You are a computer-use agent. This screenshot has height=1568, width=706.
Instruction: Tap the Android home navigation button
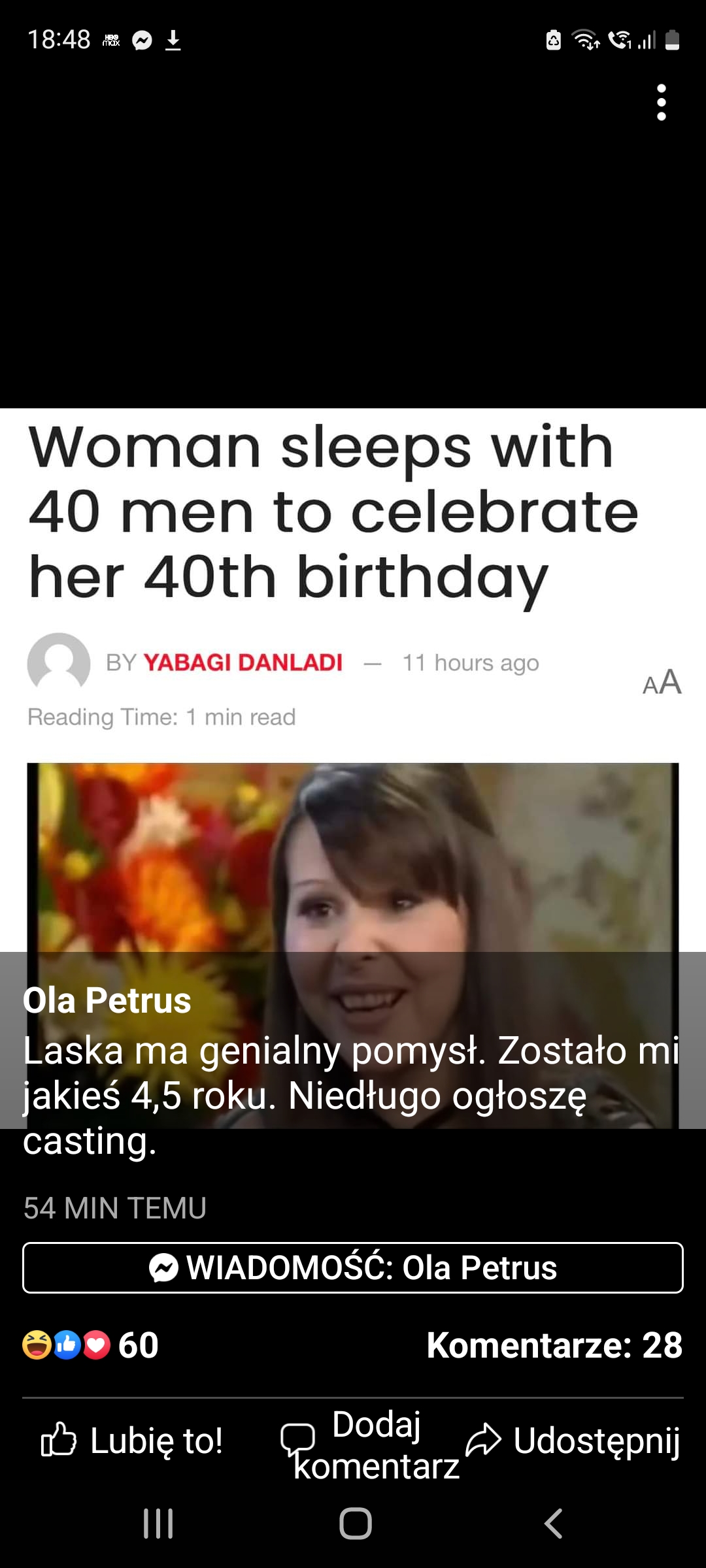point(356,1524)
